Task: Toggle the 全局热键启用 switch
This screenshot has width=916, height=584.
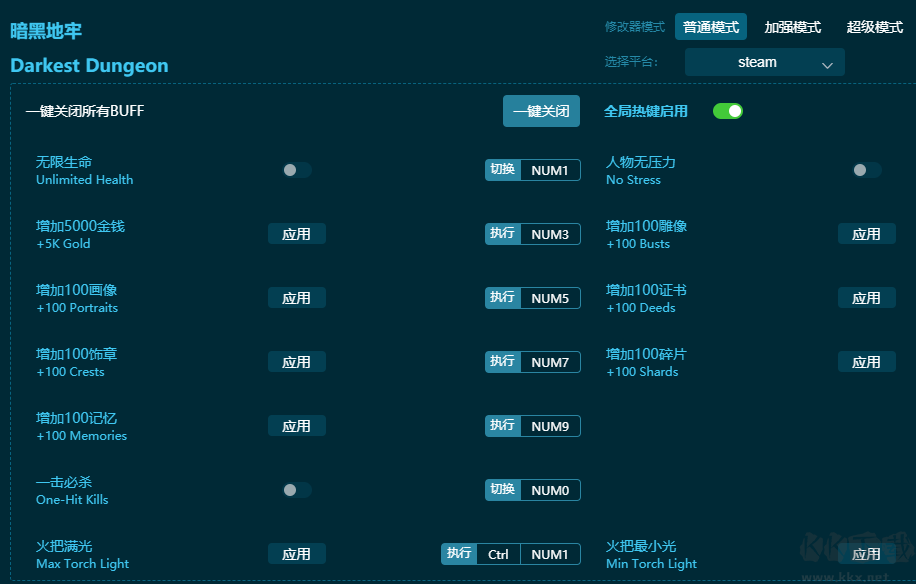Action: pyautogui.click(x=728, y=111)
